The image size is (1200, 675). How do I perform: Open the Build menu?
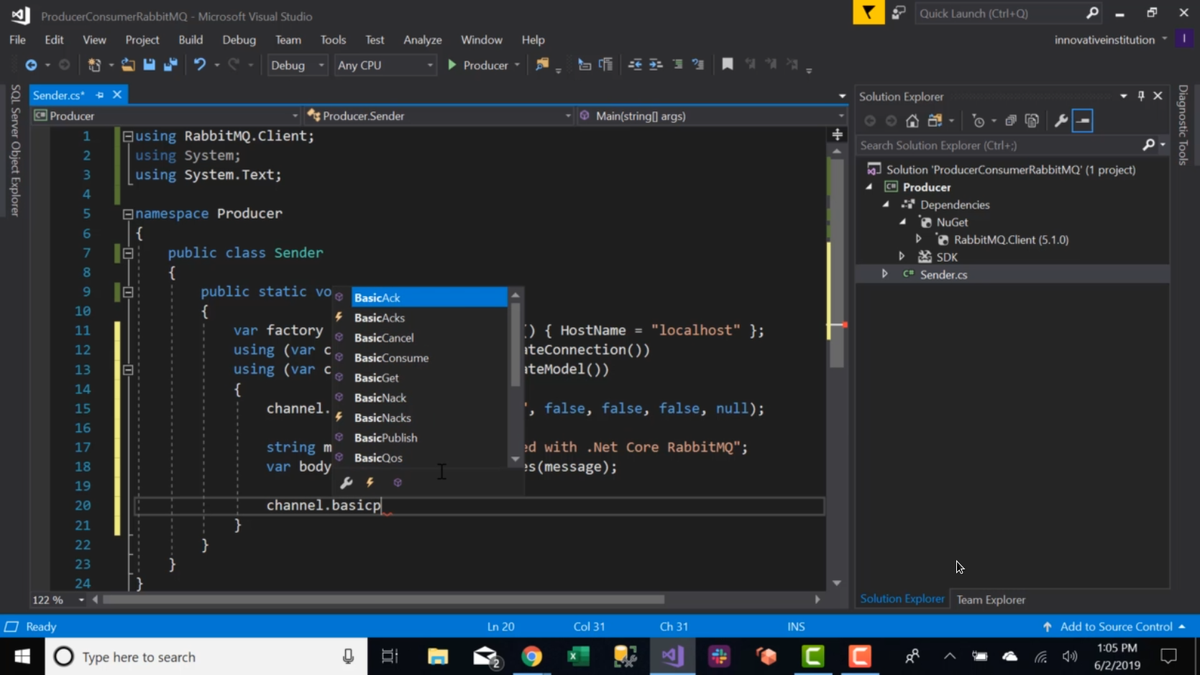coord(190,40)
